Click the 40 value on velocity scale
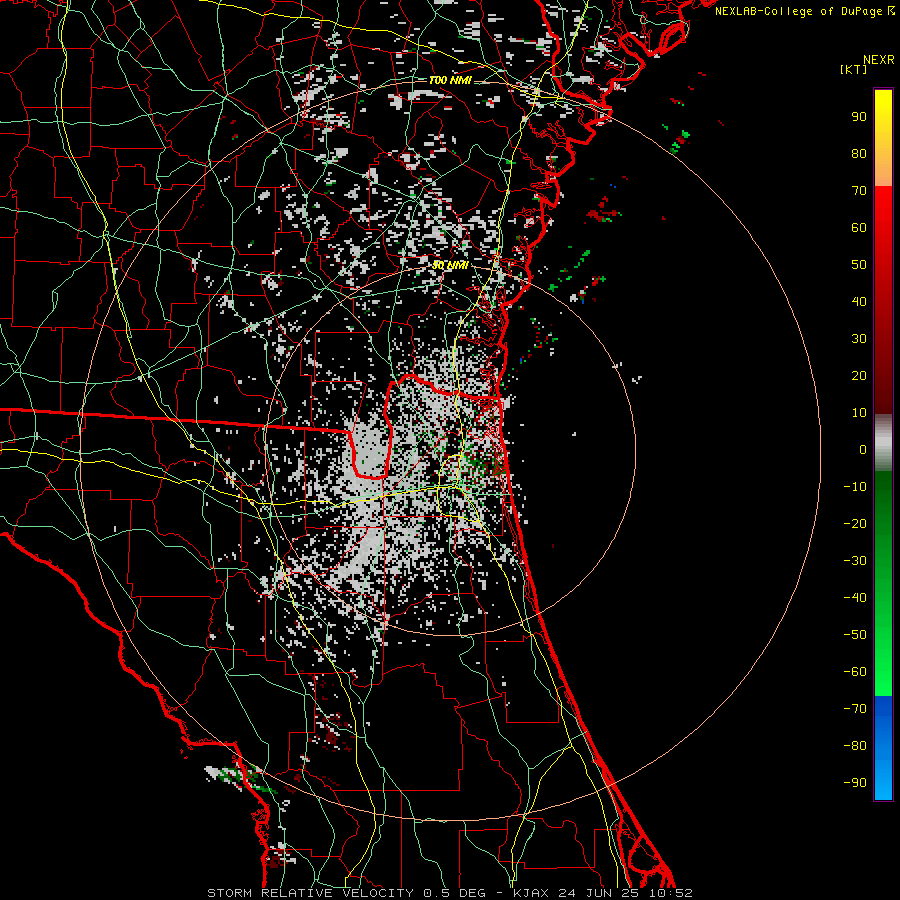This screenshot has width=900, height=900. point(859,302)
